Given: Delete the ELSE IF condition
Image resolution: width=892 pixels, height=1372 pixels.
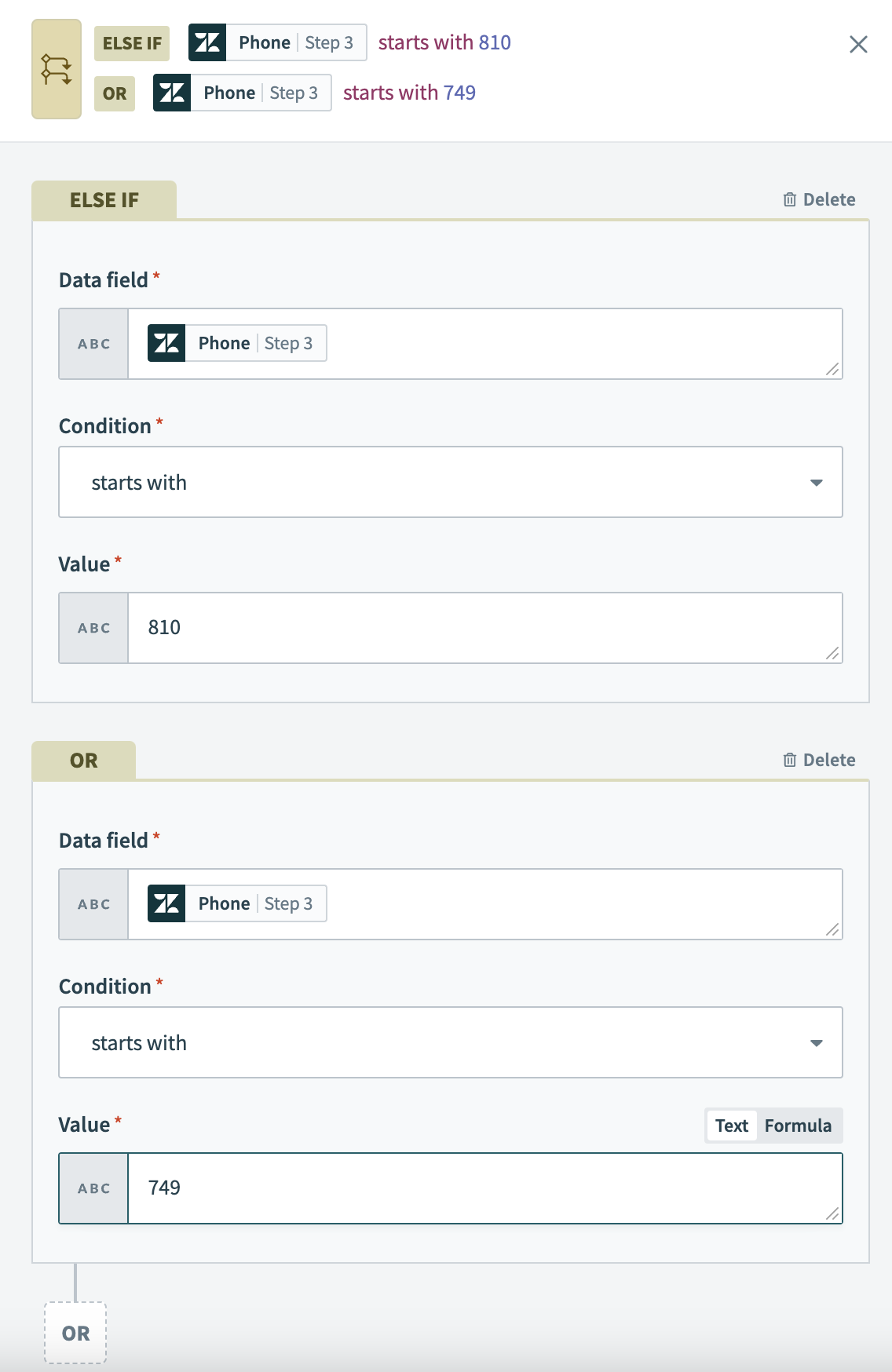Looking at the screenshot, I should click(819, 199).
